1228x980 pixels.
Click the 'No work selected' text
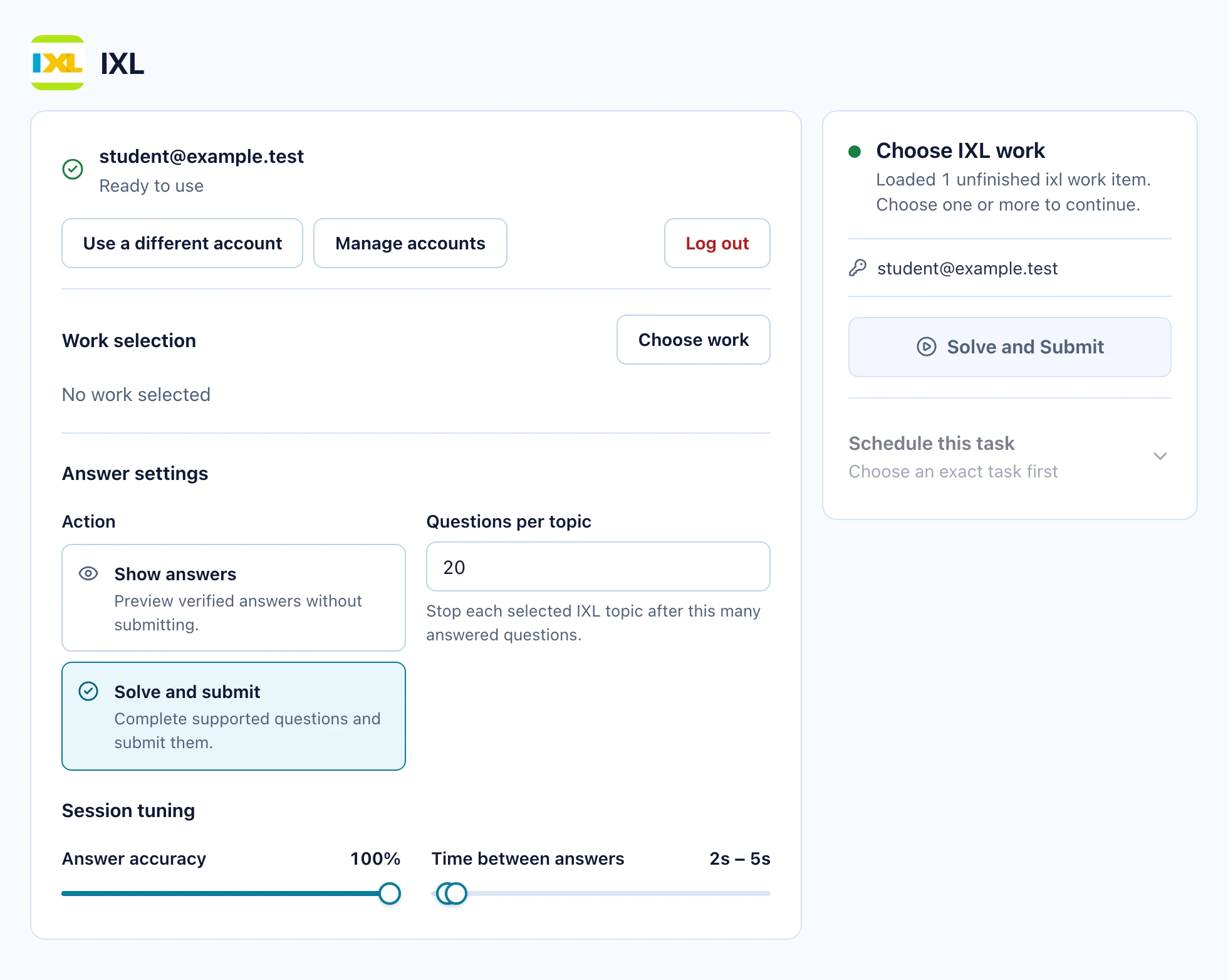(x=136, y=395)
